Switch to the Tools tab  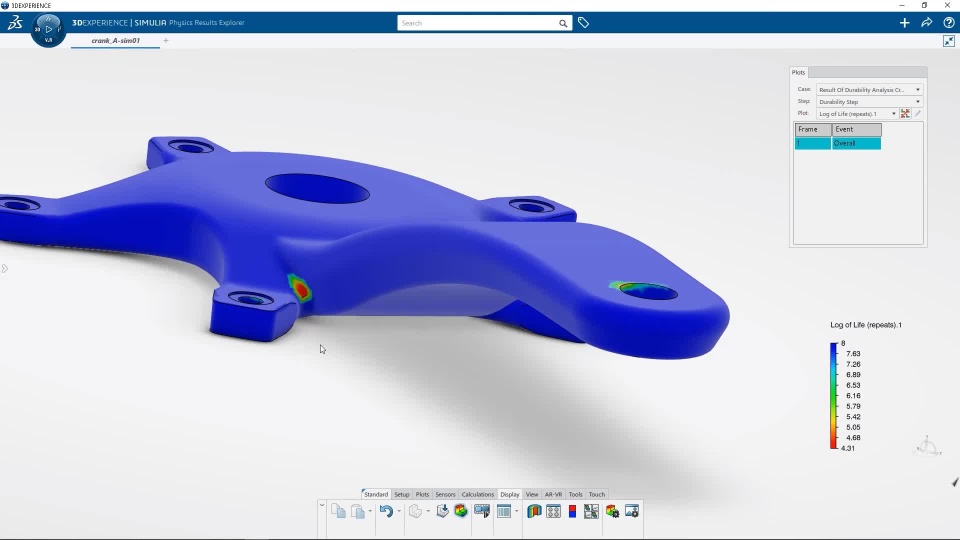[x=576, y=494]
